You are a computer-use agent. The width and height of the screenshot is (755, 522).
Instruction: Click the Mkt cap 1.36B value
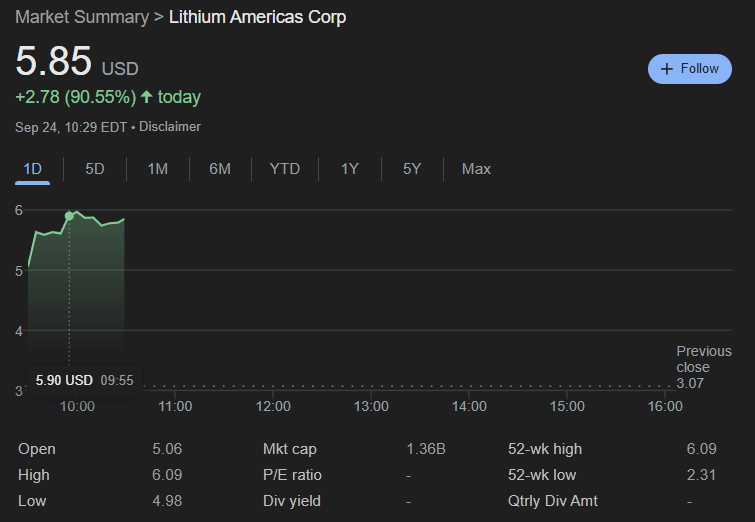(x=426, y=449)
